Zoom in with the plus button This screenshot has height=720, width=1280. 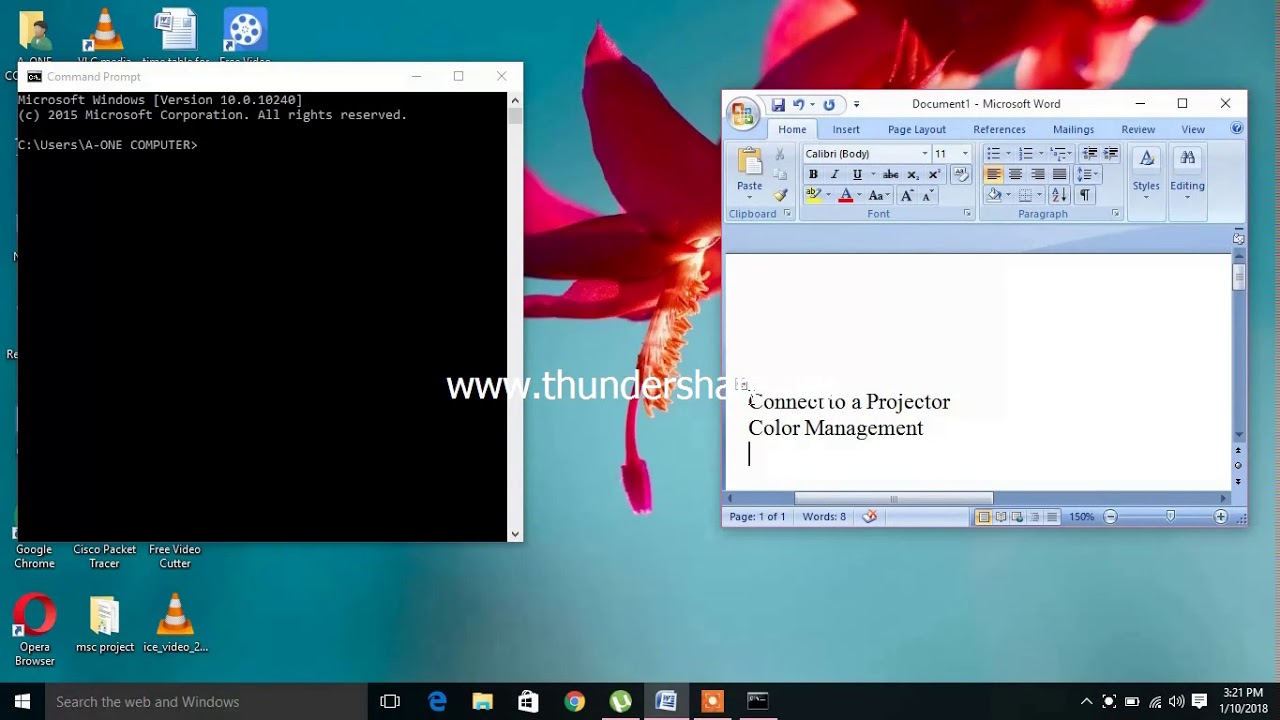point(1220,517)
